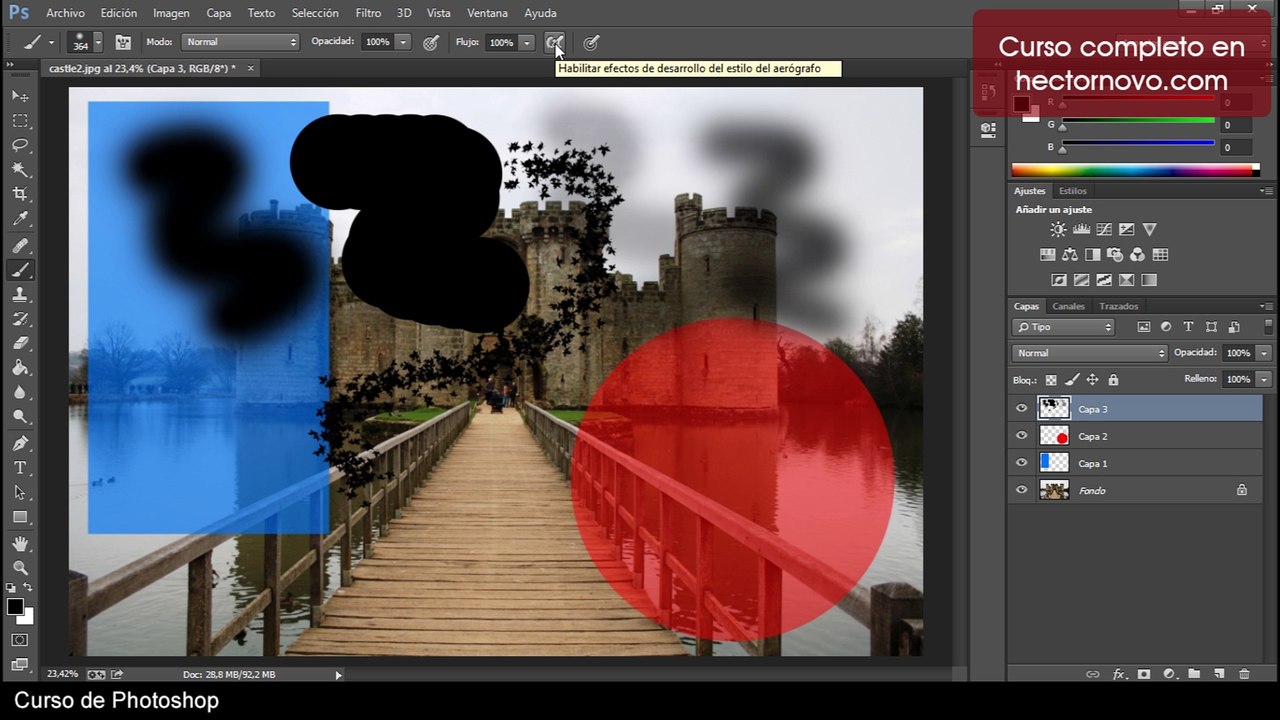This screenshot has width=1280, height=720.
Task: Select the Zoom tool
Action: 20,568
